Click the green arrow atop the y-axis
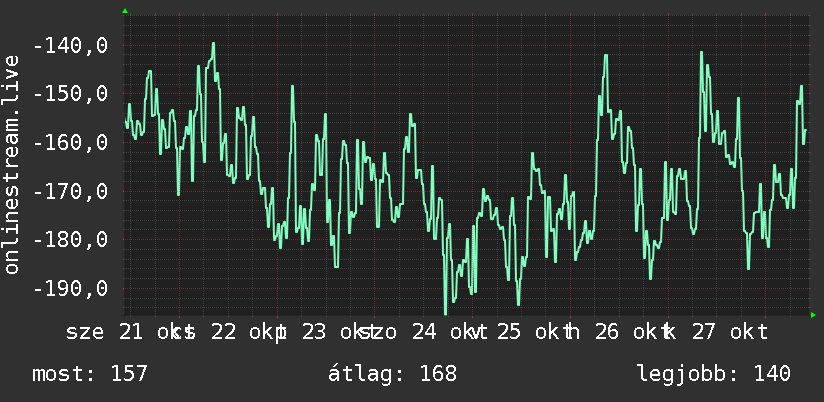This screenshot has height=402, width=824. 125,11
